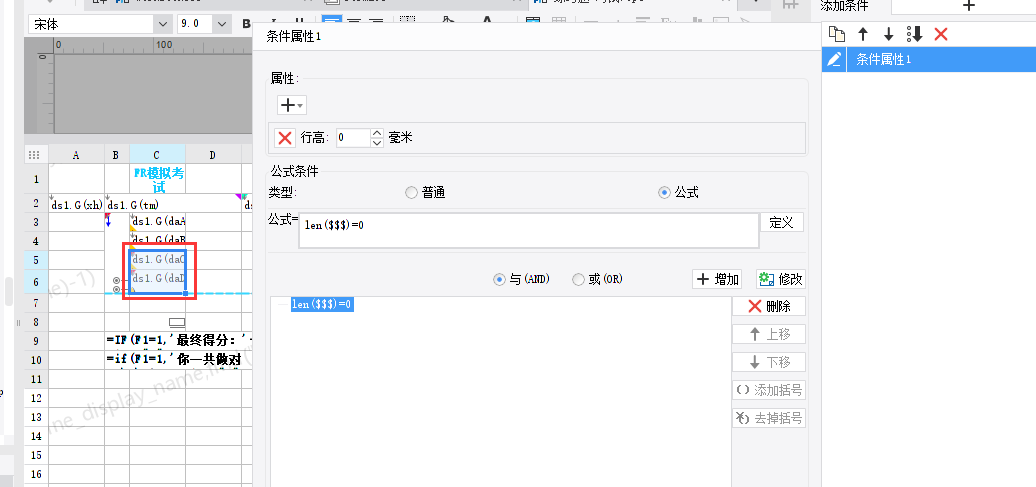The width and height of the screenshot is (1036, 487).
Task: Move the condition up with the up arrow icon
Action: point(863,34)
